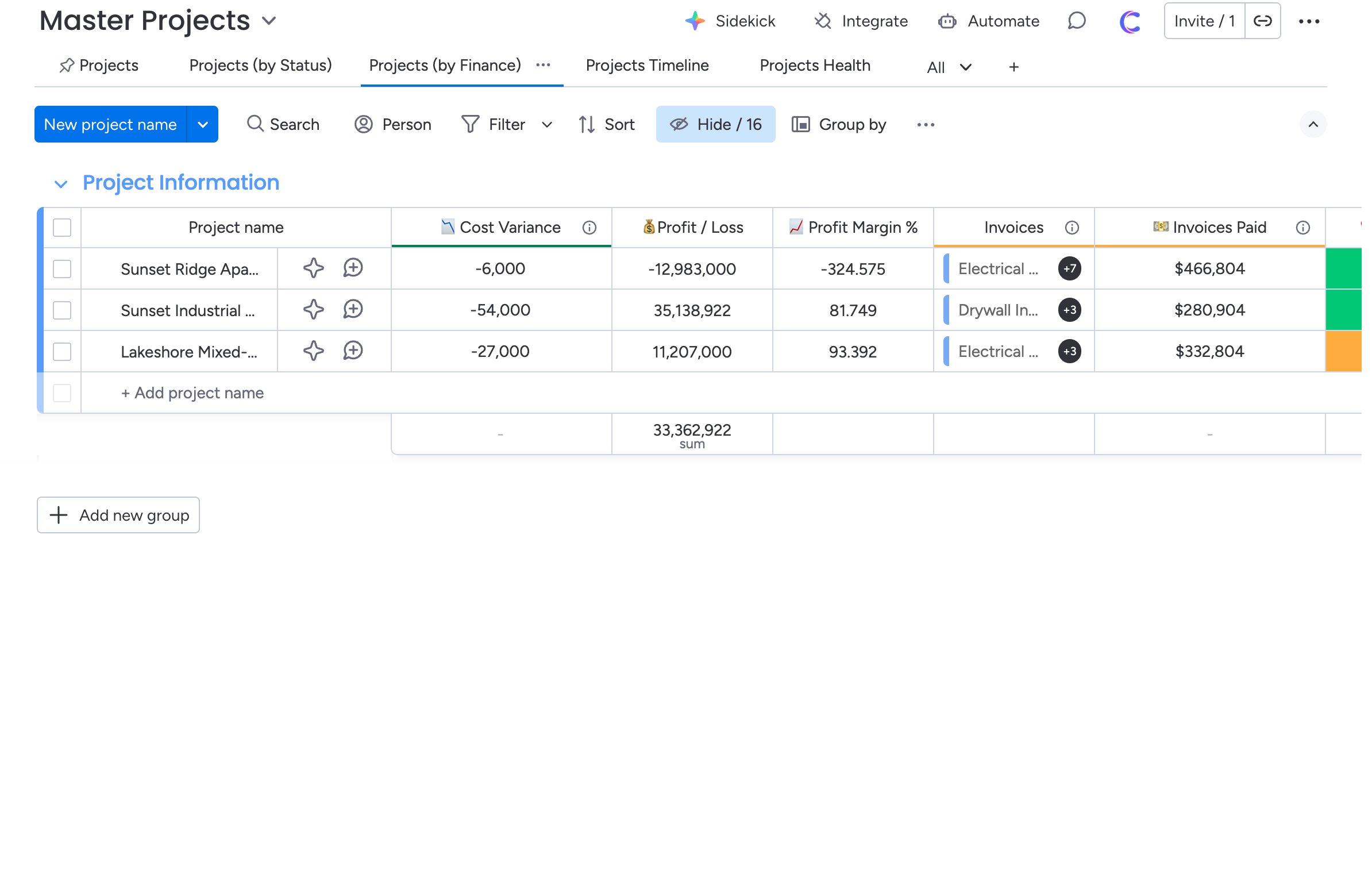
Task: Copy board link via chain icon
Action: point(1262,21)
